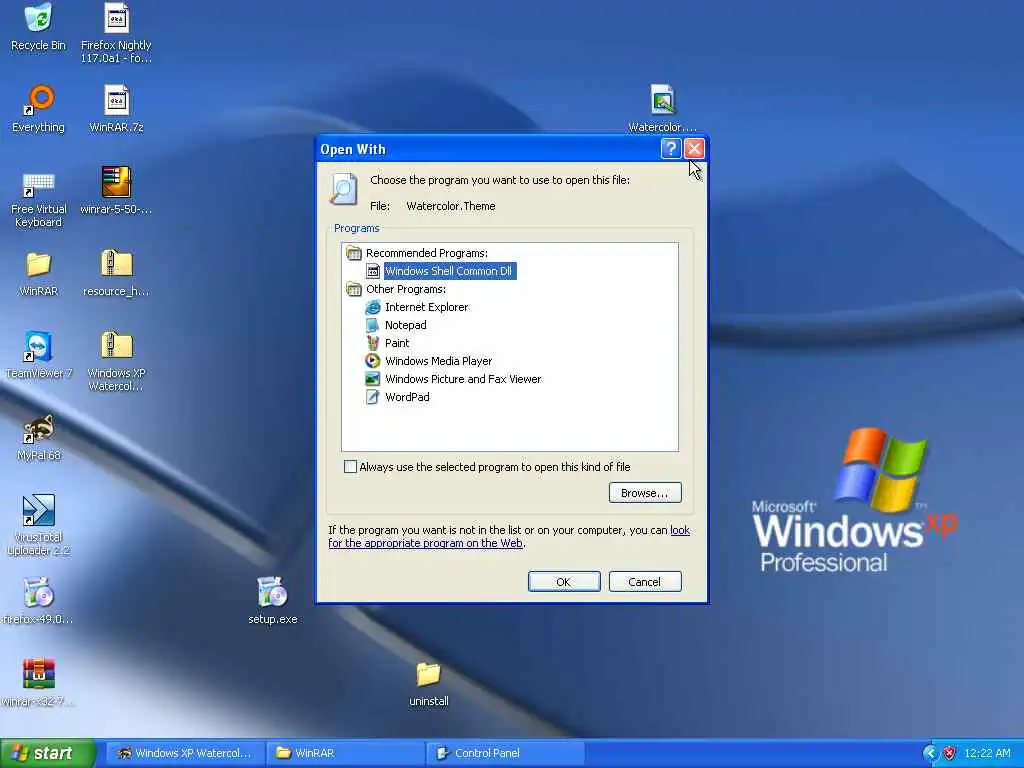Select Internet Explorer in program list
Viewport: 1024px width, 768px height.
(426, 307)
